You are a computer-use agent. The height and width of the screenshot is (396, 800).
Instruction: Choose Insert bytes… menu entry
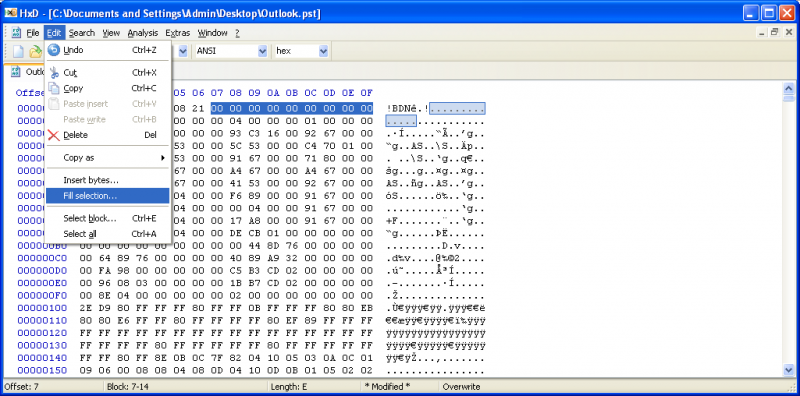pos(108,180)
